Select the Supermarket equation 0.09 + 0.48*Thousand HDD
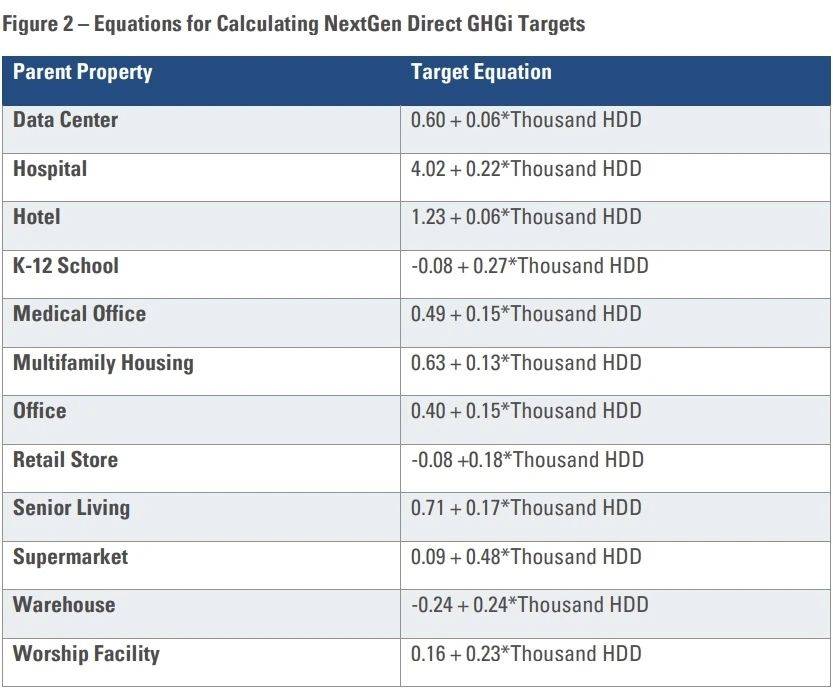Viewport: 833px width, 700px height. click(x=526, y=557)
